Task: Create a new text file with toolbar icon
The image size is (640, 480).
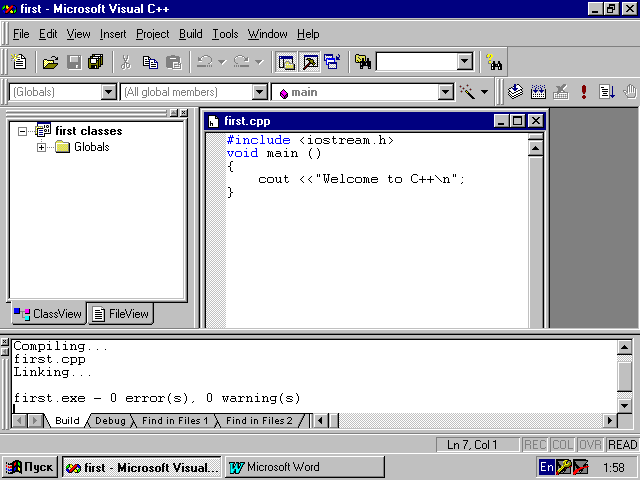Action: click(x=19, y=62)
